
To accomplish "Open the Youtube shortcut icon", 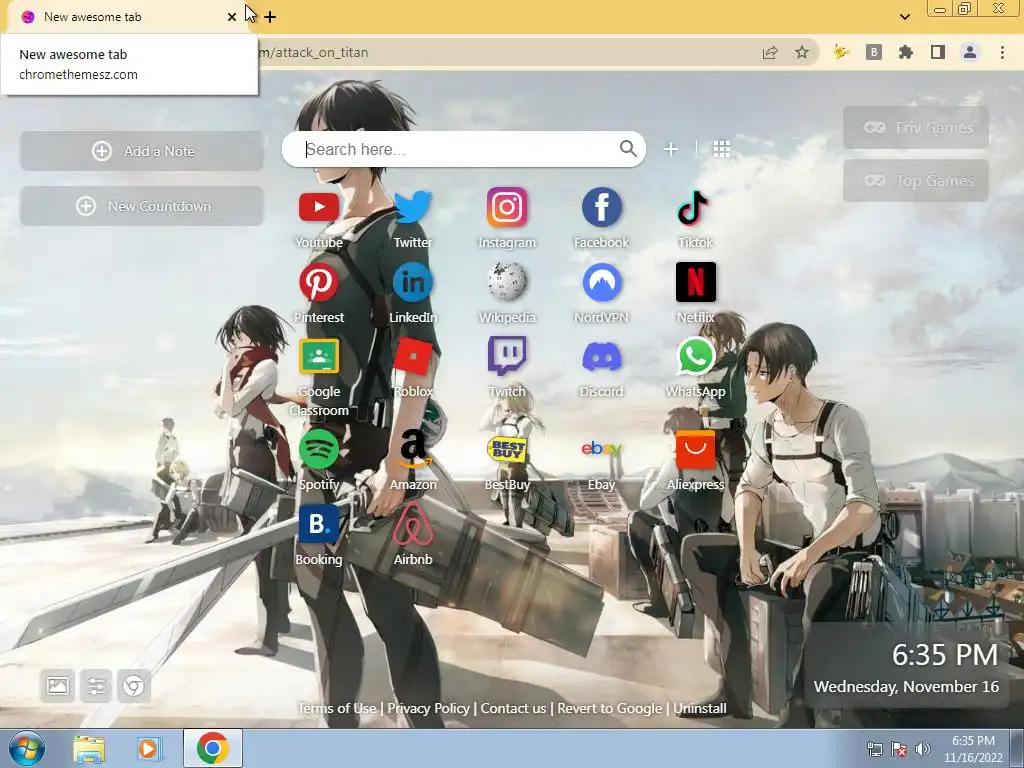I will click(319, 208).
